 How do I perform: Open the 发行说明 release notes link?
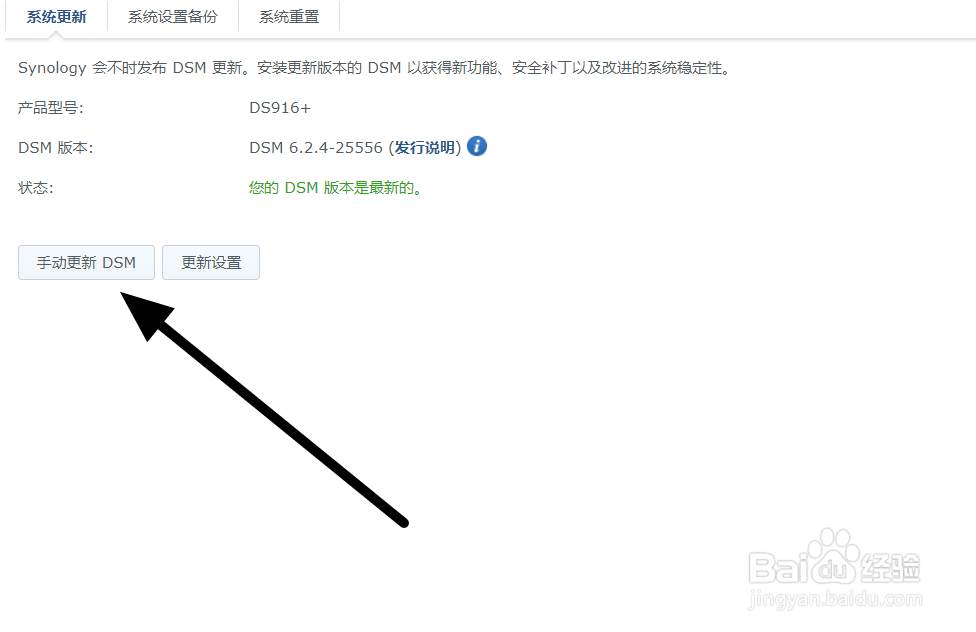coord(425,148)
